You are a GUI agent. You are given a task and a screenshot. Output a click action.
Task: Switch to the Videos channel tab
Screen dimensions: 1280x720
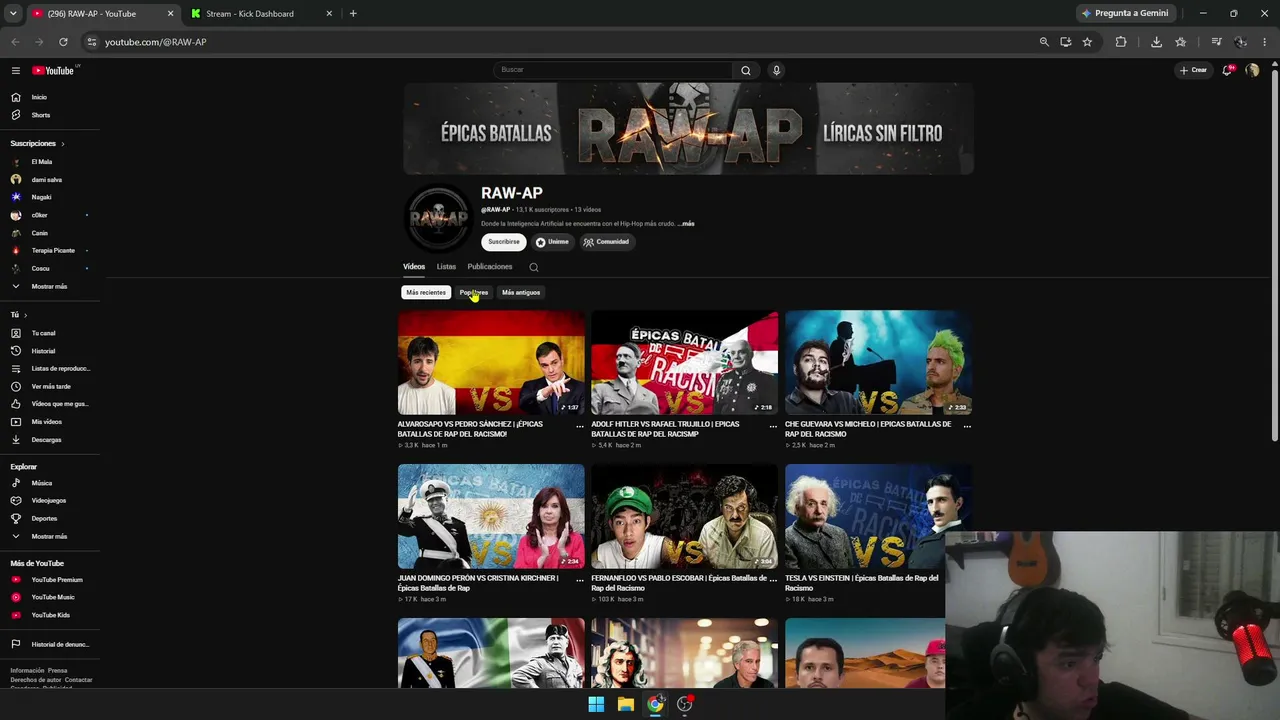pos(414,267)
